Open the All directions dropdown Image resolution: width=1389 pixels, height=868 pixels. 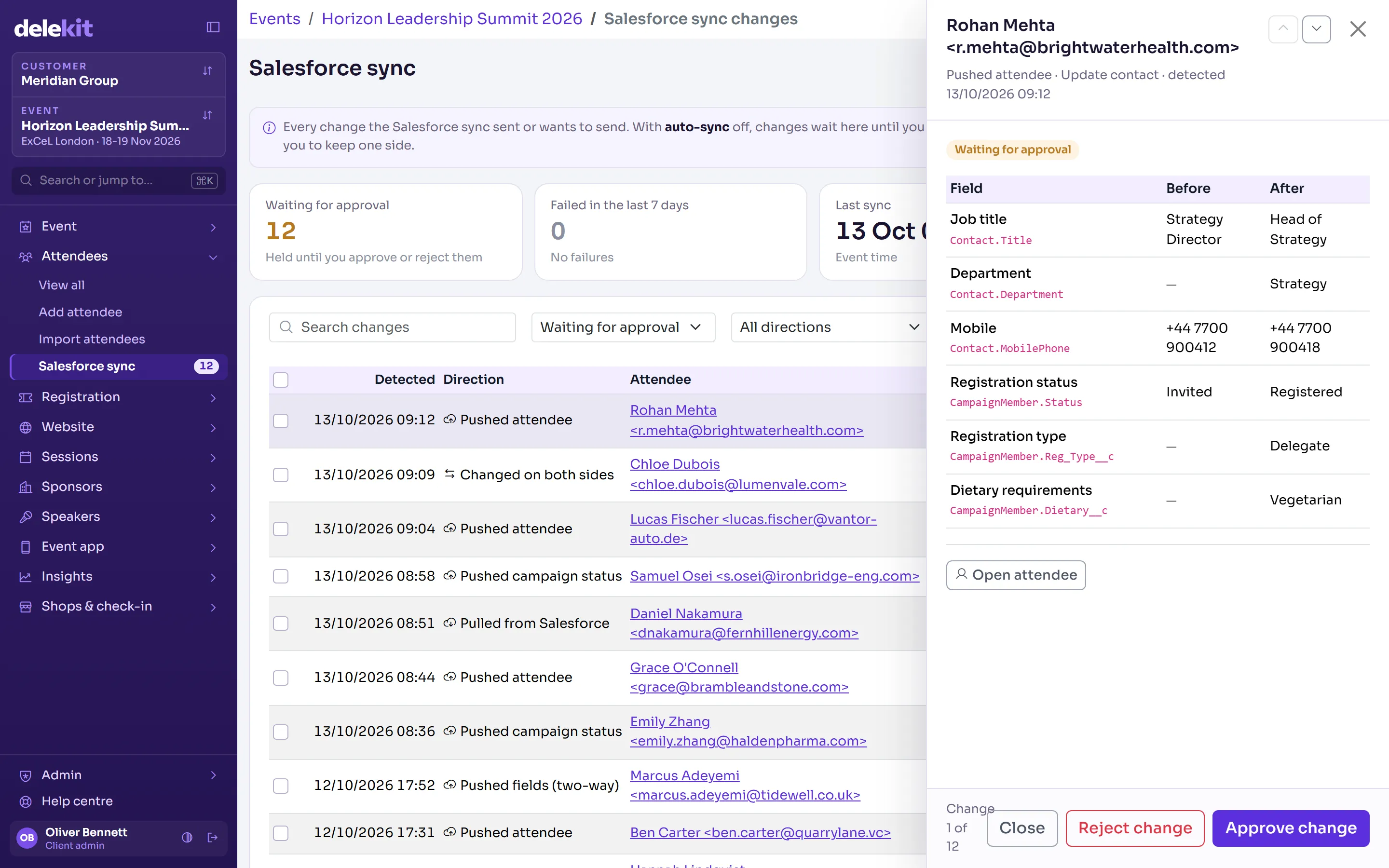click(x=829, y=327)
